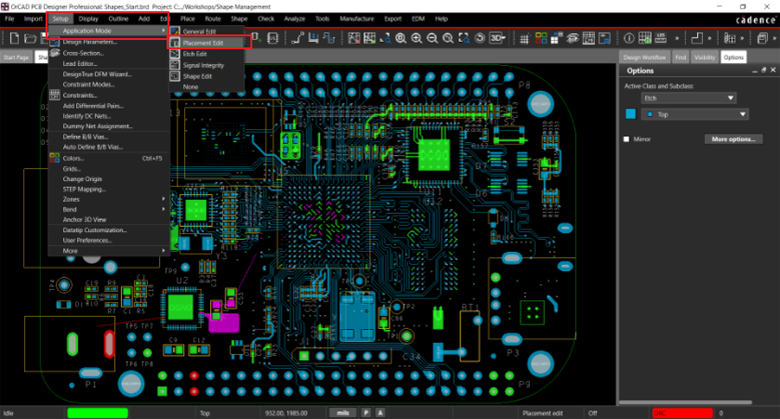Choose Cross-Section from Setup menu

coord(108,53)
